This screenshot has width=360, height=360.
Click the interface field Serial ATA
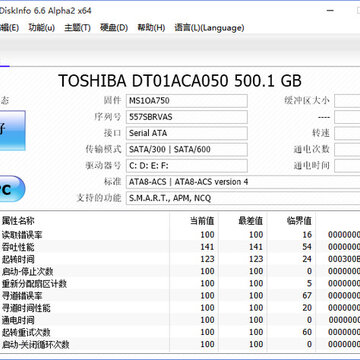pos(187,133)
